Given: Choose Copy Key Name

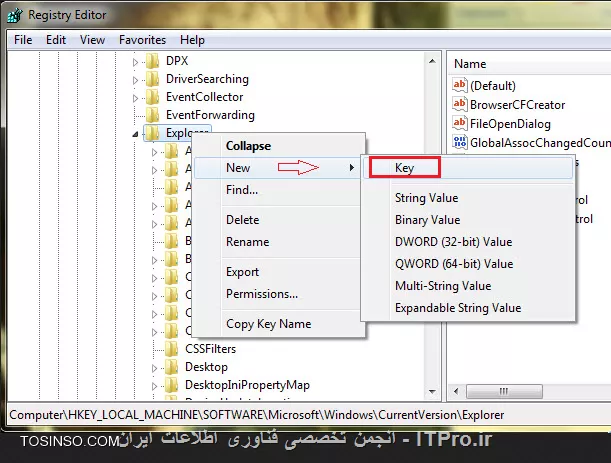Looking at the screenshot, I should (279, 324).
